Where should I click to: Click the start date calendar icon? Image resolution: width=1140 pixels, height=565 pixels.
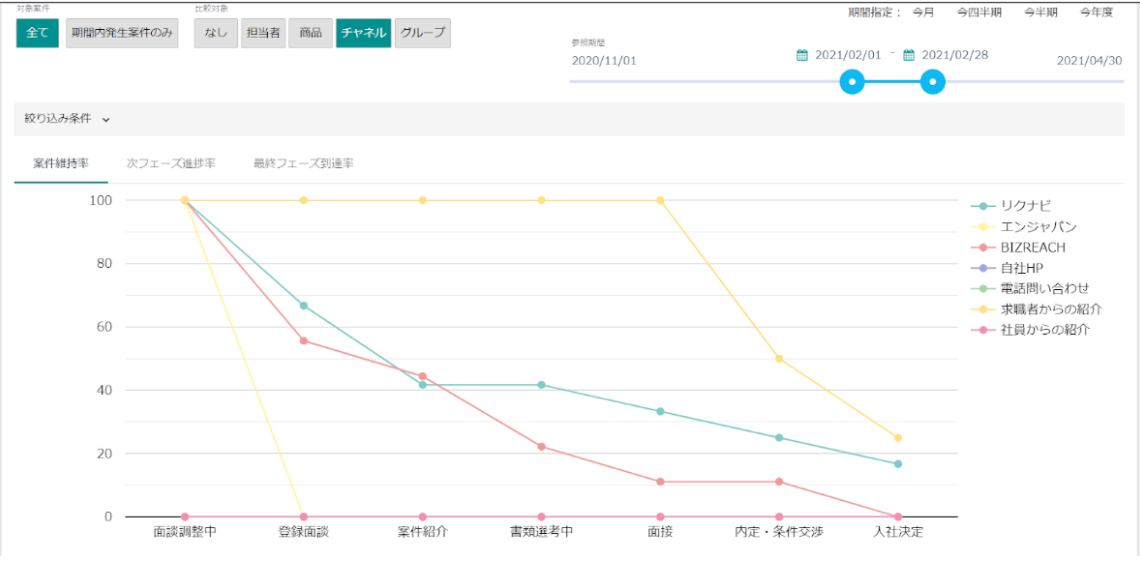click(802, 55)
